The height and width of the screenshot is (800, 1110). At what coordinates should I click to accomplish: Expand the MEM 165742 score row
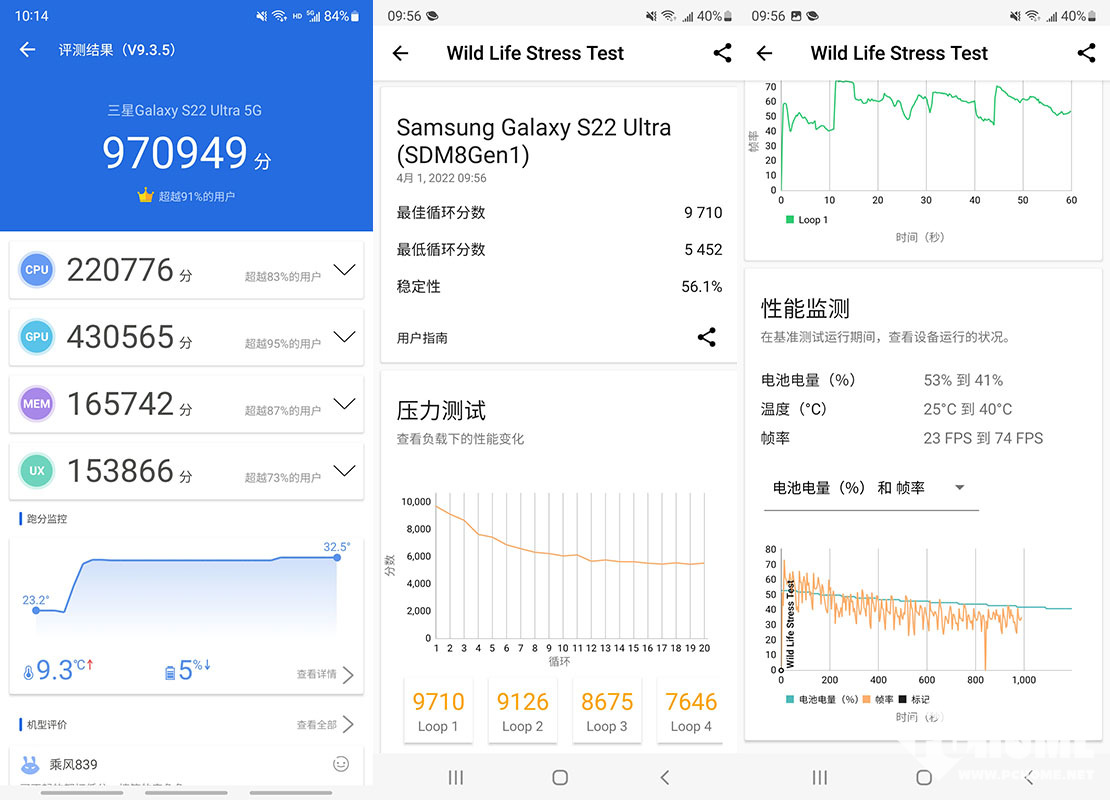pos(344,404)
